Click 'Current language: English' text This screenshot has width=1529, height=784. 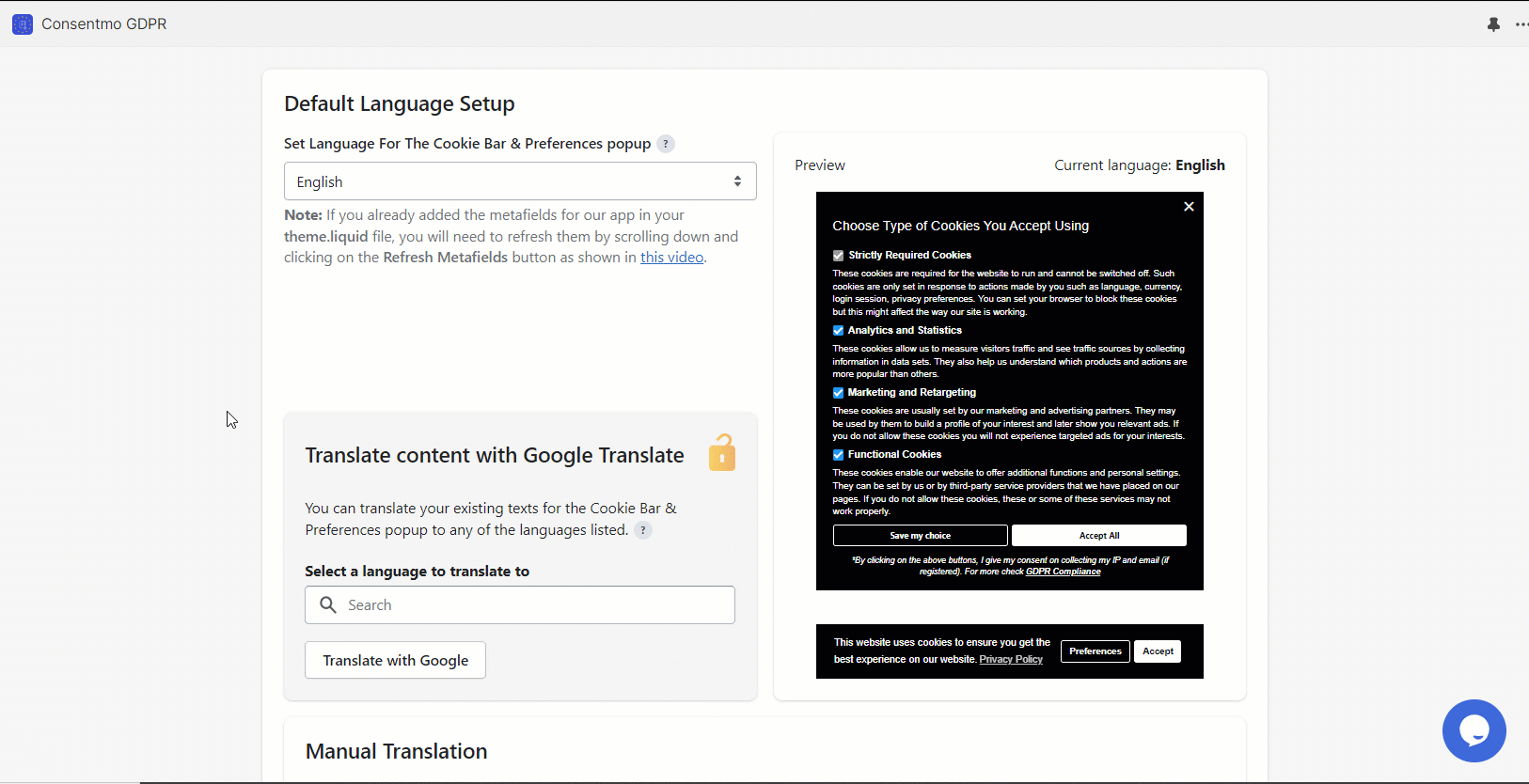point(1140,165)
